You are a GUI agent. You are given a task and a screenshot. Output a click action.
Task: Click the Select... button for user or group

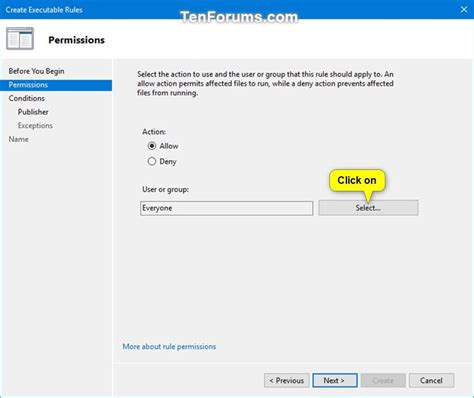pyautogui.click(x=368, y=208)
